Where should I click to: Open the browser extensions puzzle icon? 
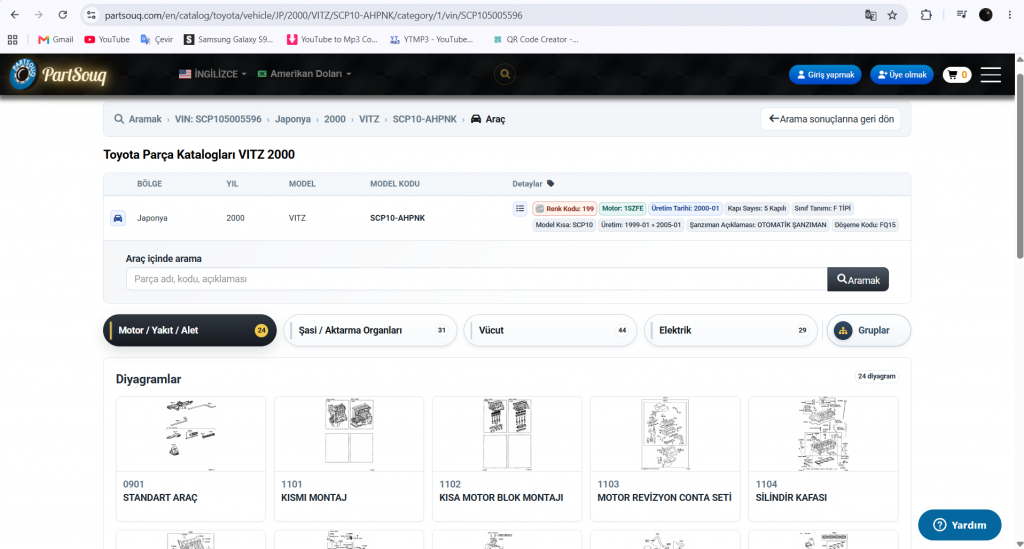pos(926,15)
